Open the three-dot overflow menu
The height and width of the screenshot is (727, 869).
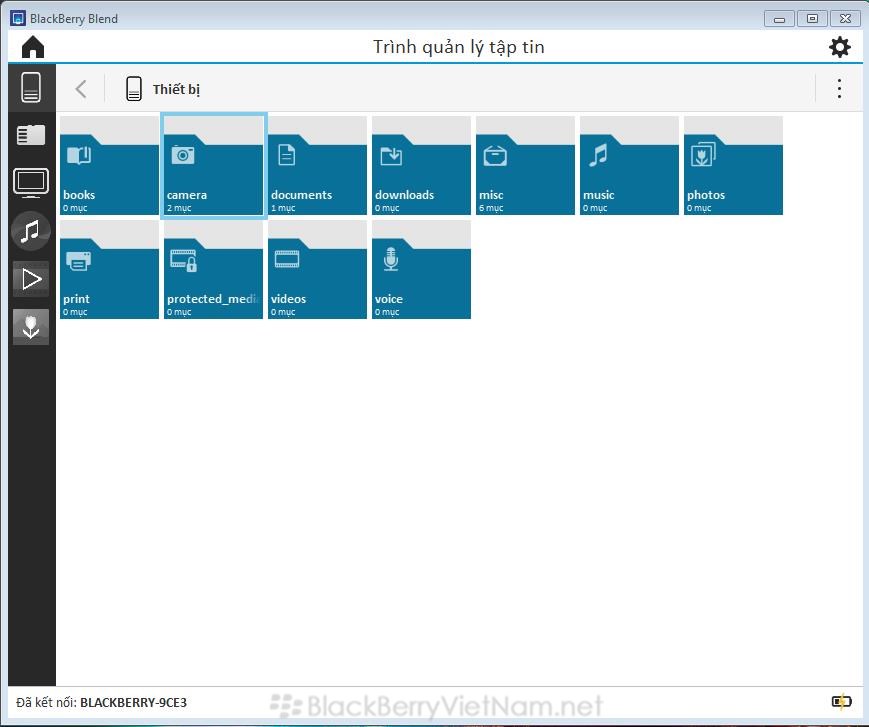click(x=839, y=89)
